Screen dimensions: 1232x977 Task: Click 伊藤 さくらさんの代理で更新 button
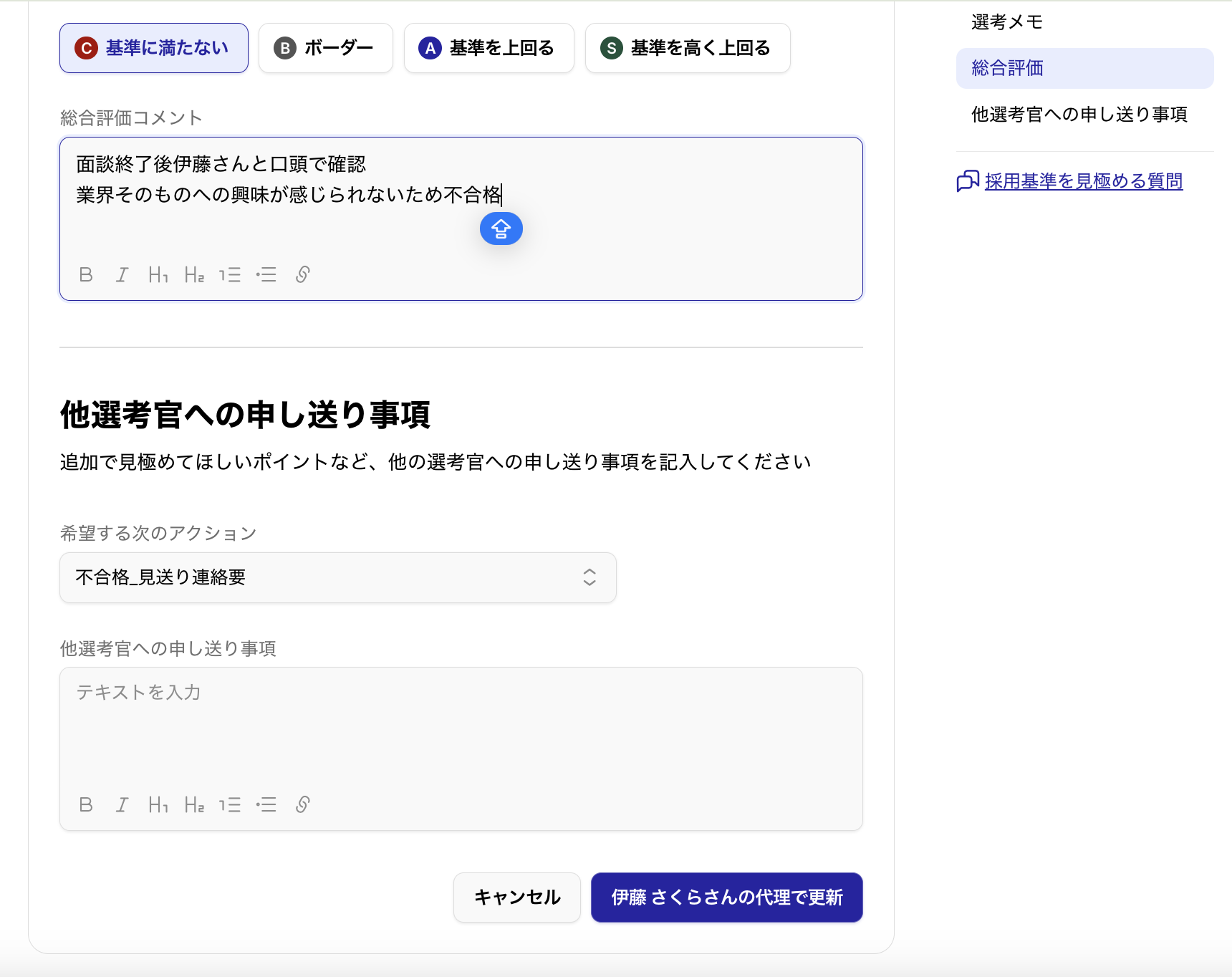pos(726,897)
